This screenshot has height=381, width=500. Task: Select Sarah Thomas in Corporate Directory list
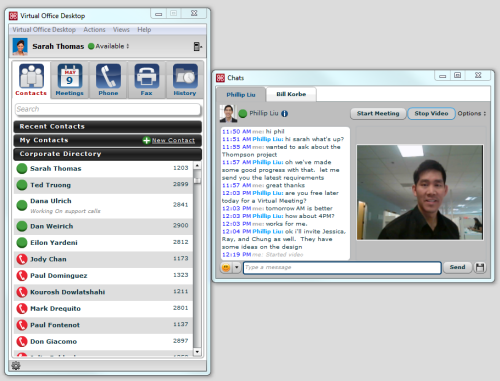[103, 169]
